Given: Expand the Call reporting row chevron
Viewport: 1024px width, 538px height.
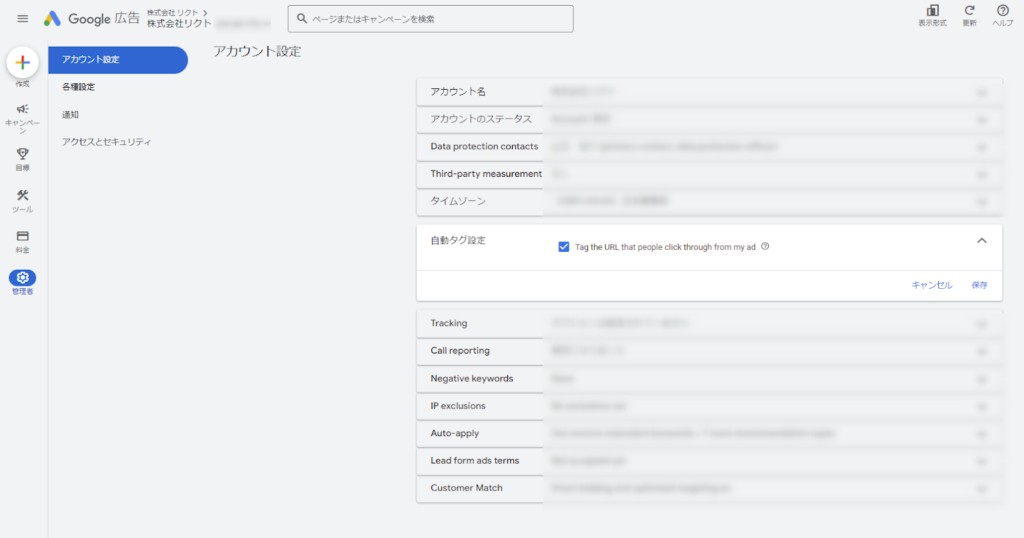Looking at the screenshot, I should [982, 351].
